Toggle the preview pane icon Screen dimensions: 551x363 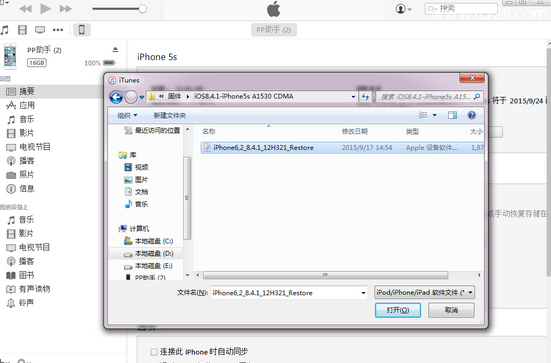(x=453, y=115)
